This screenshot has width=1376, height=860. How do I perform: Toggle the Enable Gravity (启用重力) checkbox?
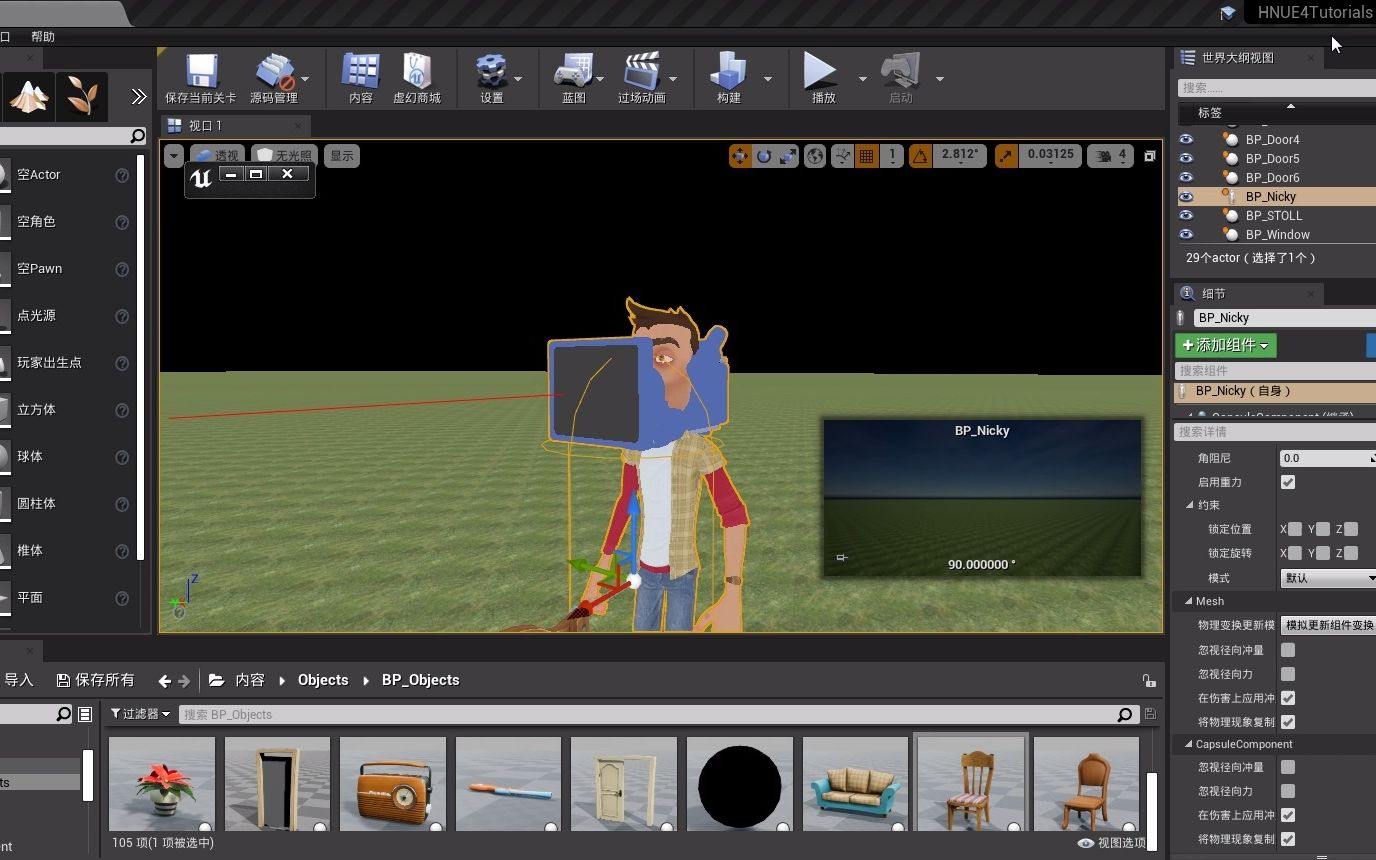(x=1288, y=482)
